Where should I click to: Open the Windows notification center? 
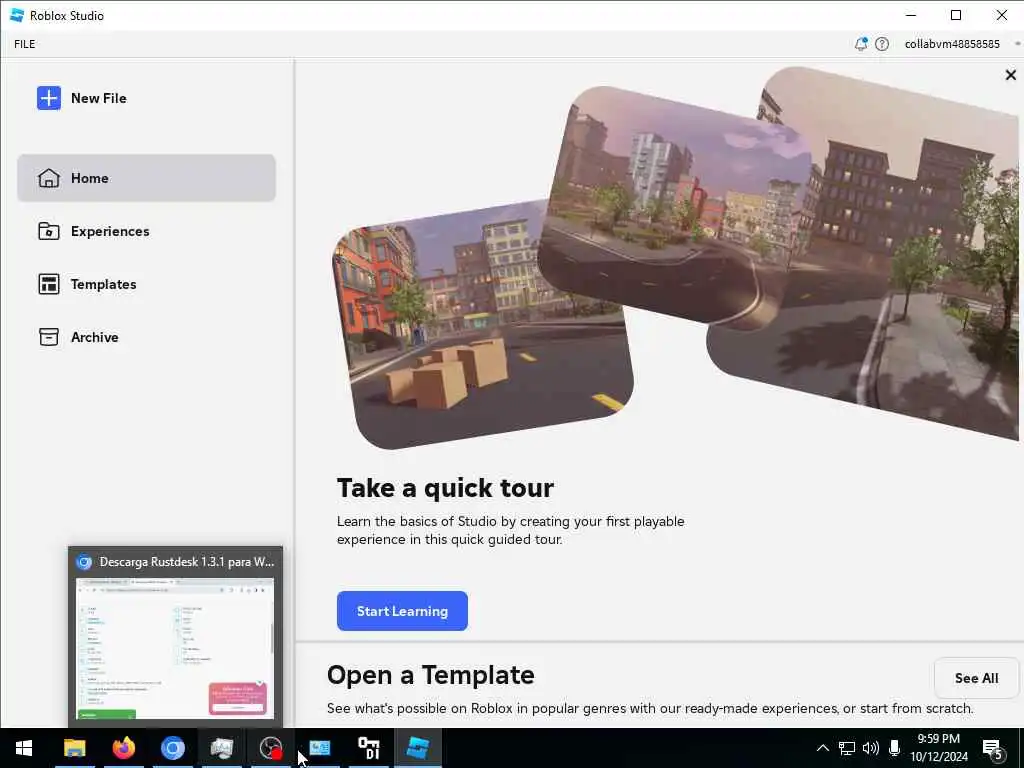click(993, 749)
